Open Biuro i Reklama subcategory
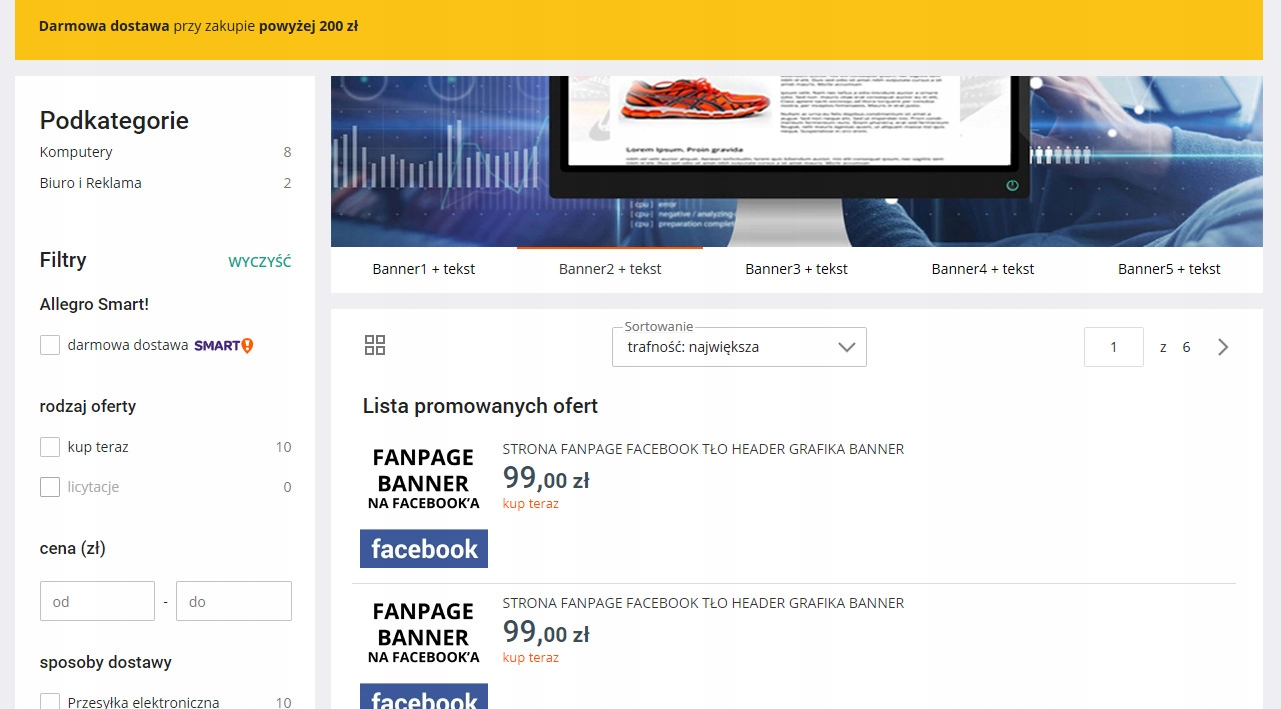The width and height of the screenshot is (1281, 709). click(91, 183)
